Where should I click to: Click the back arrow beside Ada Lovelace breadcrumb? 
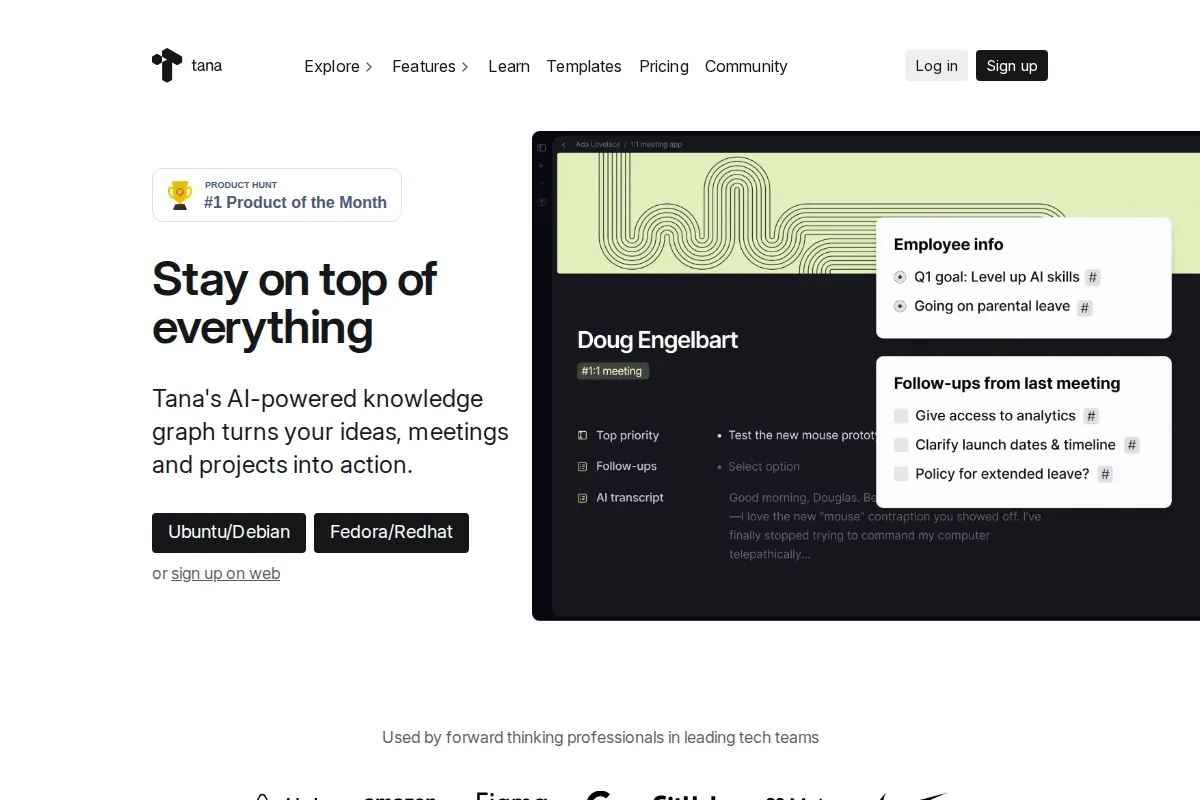tap(564, 145)
